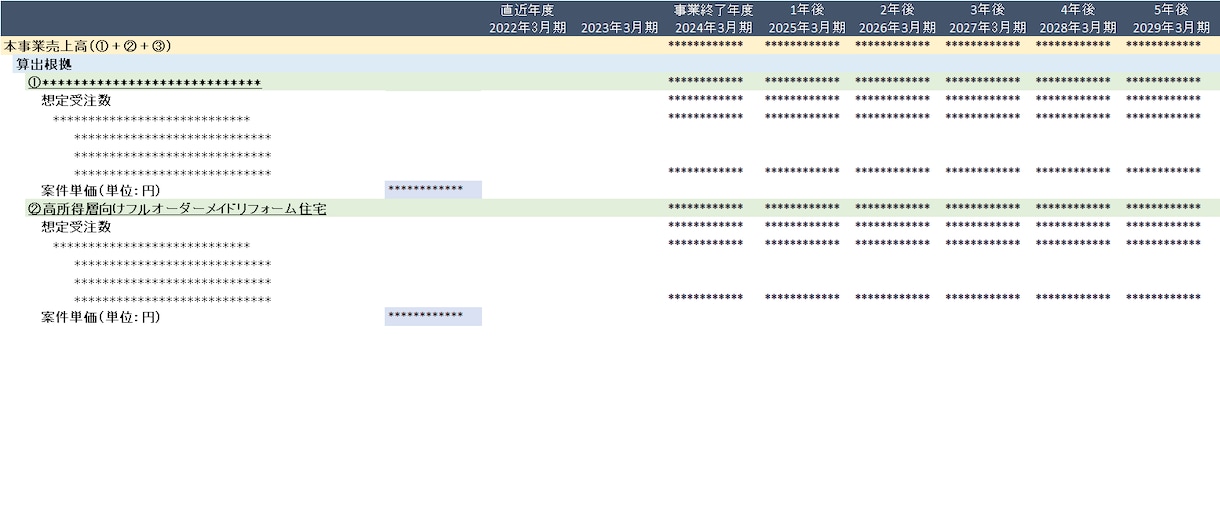Image resolution: width=1220 pixels, height=509 pixels.
Task: Click the 事業終了年度 header
Action: (x=713, y=10)
